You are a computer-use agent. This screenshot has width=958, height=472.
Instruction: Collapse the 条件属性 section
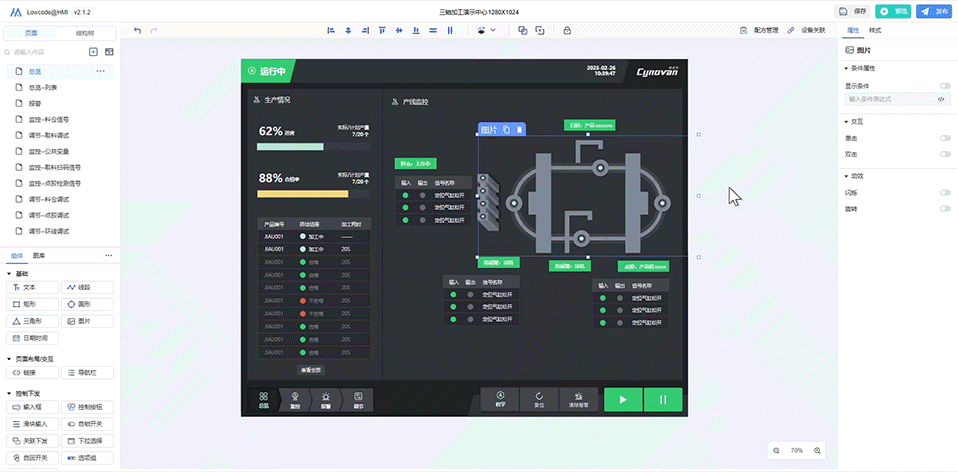[846, 68]
